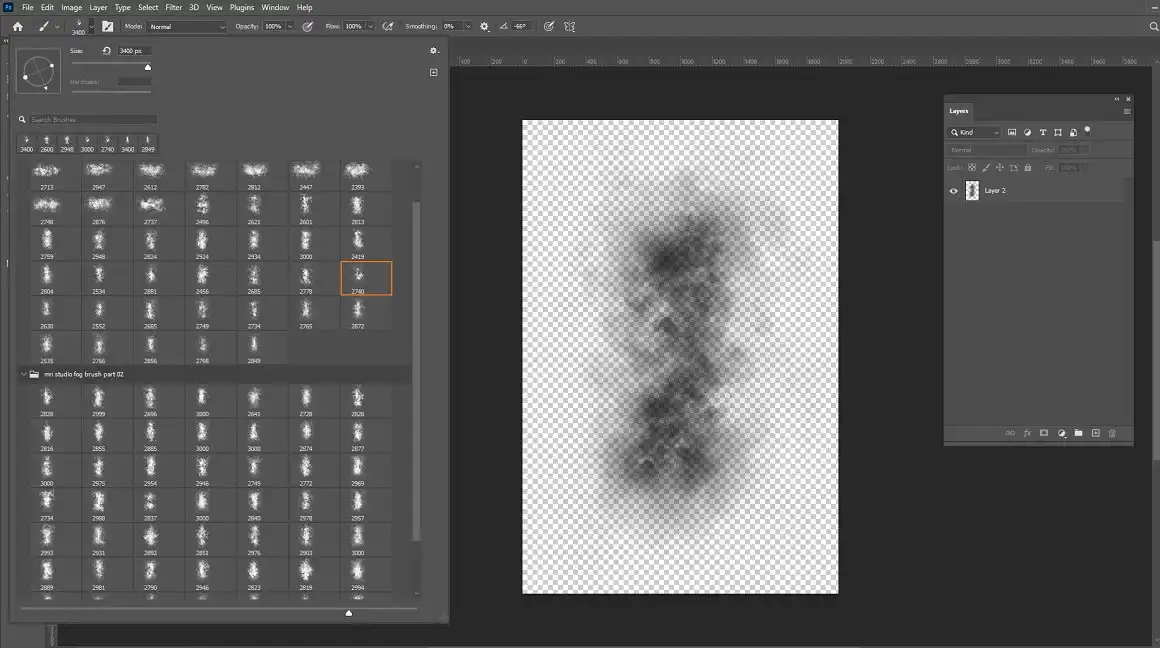The height and width of the screenshot is (648, 1160).
Task: Open brush picker gear settings menu
Action: (434, 51)
